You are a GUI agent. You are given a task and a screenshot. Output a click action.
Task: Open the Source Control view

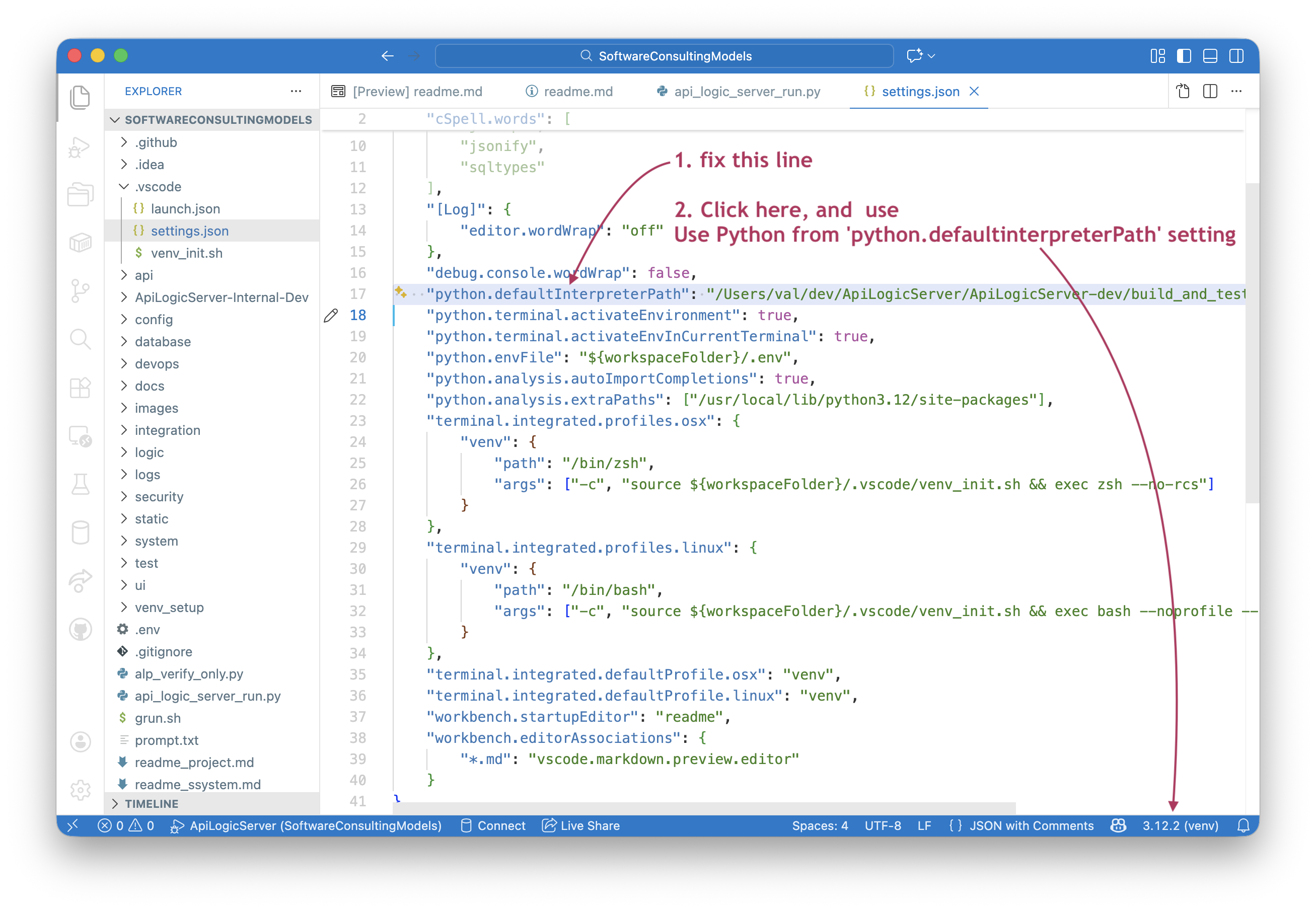81,291
